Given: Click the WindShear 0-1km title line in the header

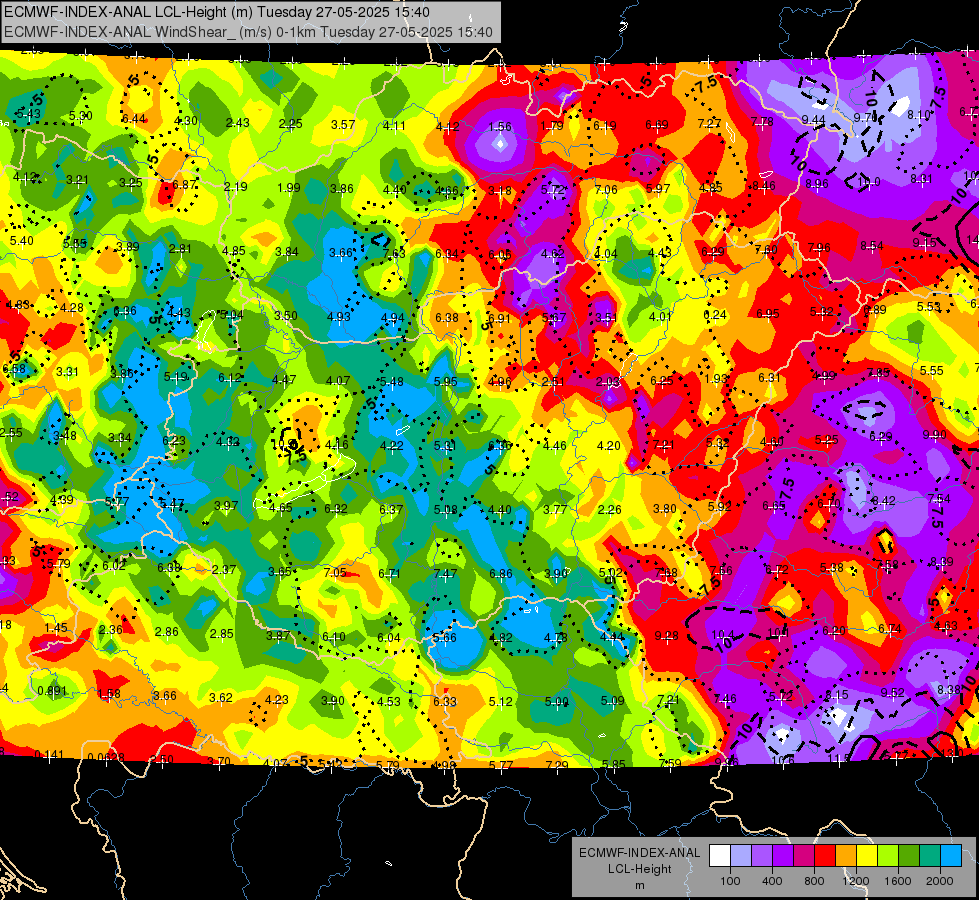Looking at the screenshot, I should click(248, 32).
